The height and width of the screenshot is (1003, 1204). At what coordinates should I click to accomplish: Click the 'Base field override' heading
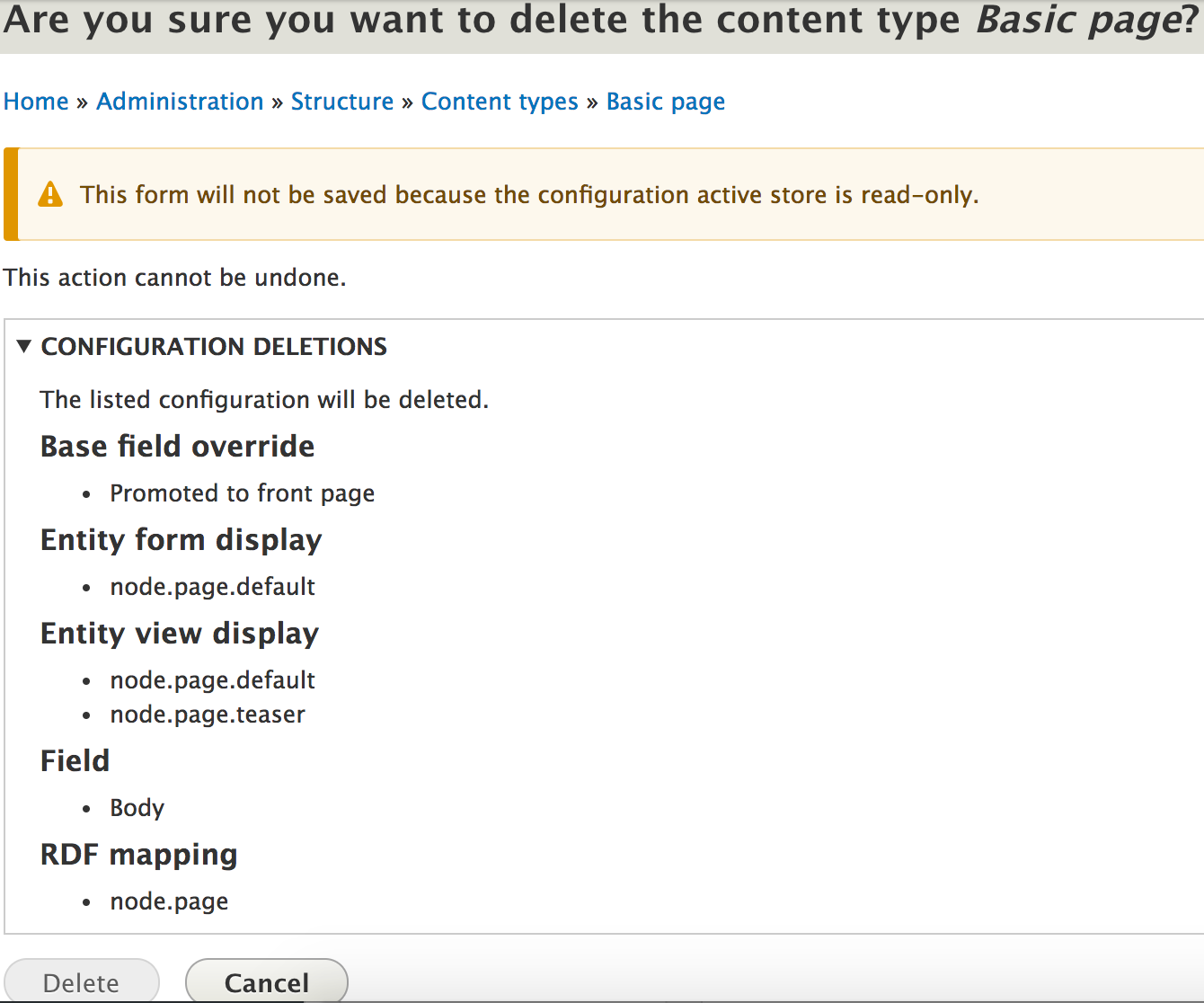[177, 447]
